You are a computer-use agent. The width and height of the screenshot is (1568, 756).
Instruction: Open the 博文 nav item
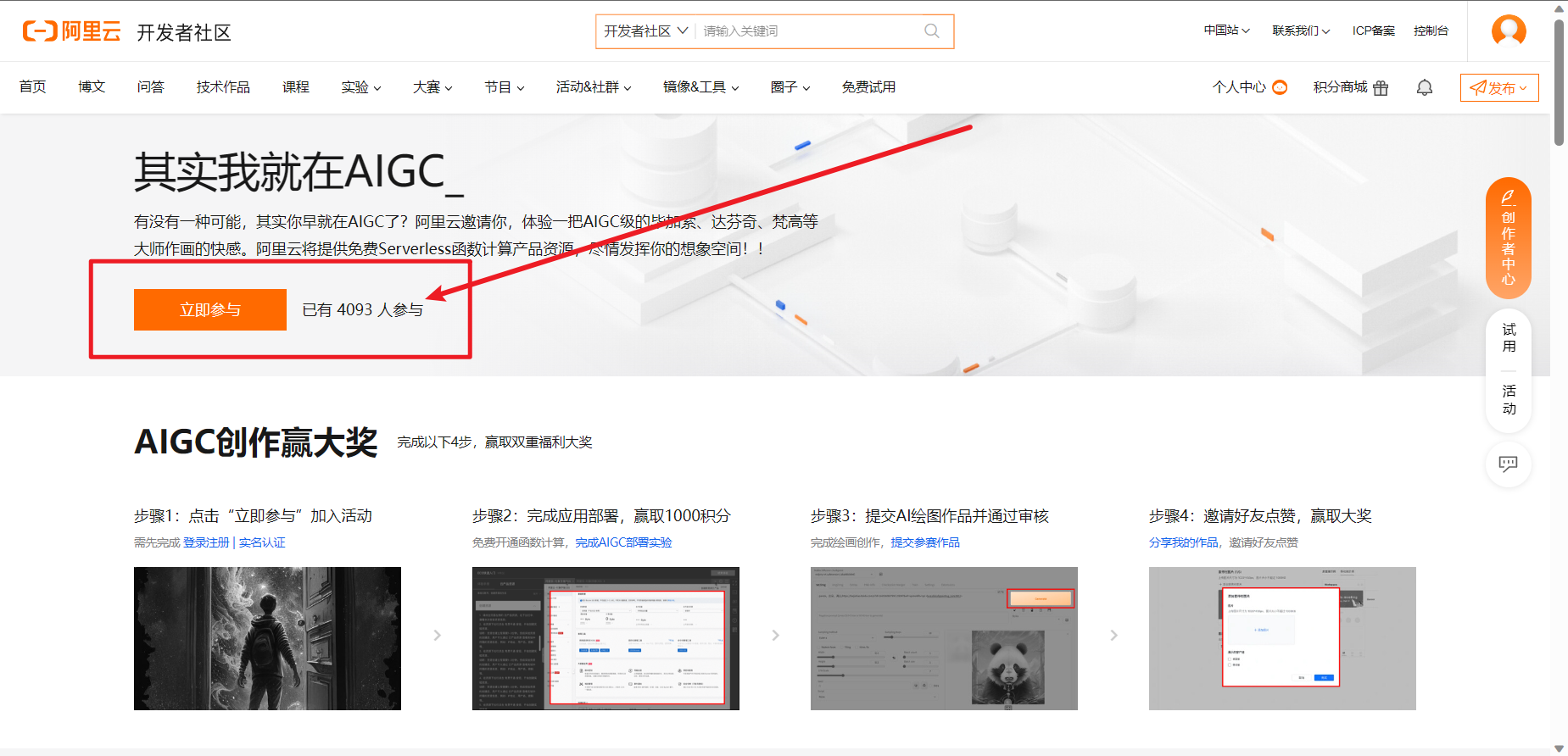pyautogui.click(x=92, y=87)
